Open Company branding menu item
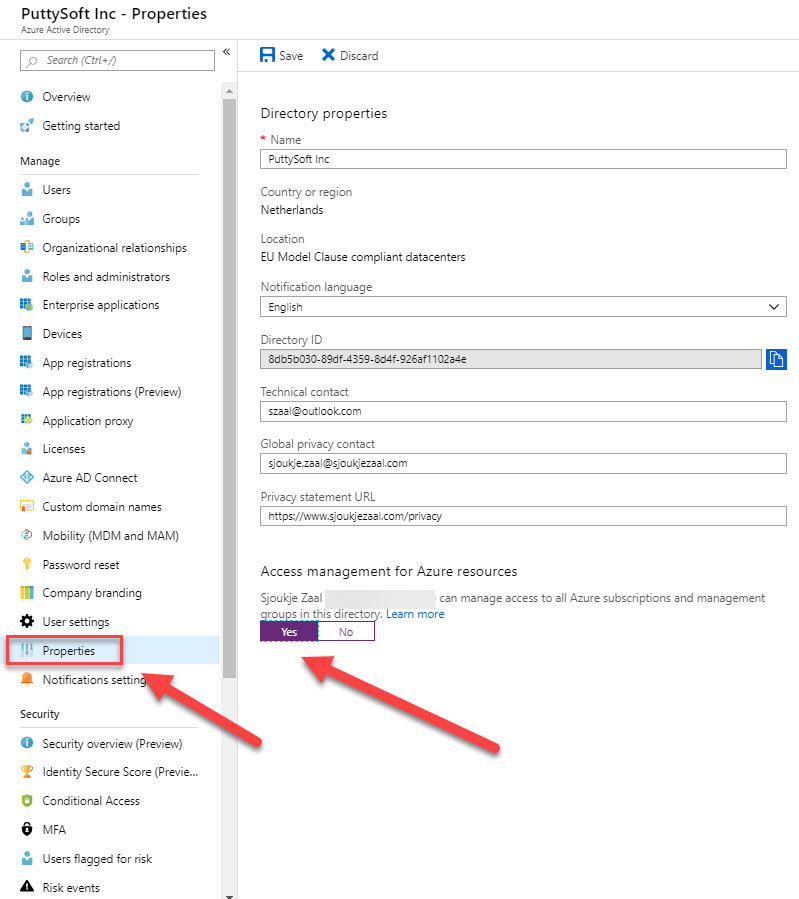799x899 pixels. (92, 593)
